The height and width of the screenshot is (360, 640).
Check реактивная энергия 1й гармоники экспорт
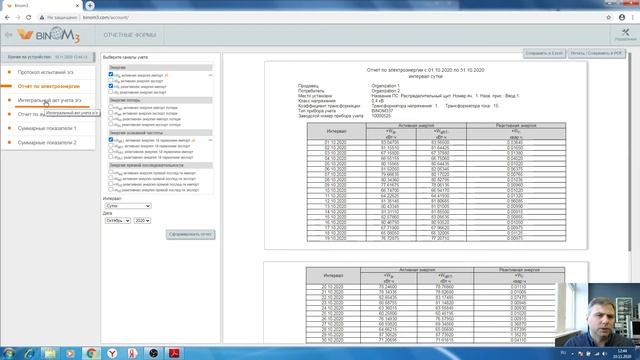111,157
